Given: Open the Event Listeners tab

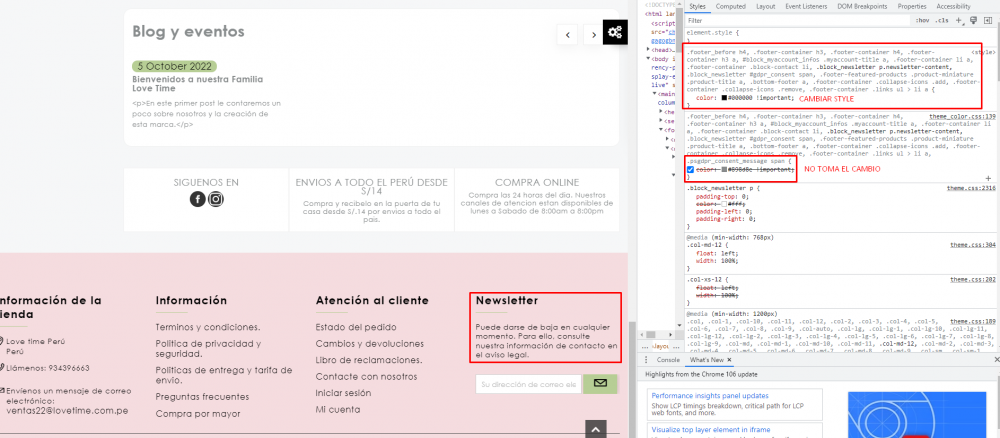Looking at the screenshot, I should coord(806,6).
